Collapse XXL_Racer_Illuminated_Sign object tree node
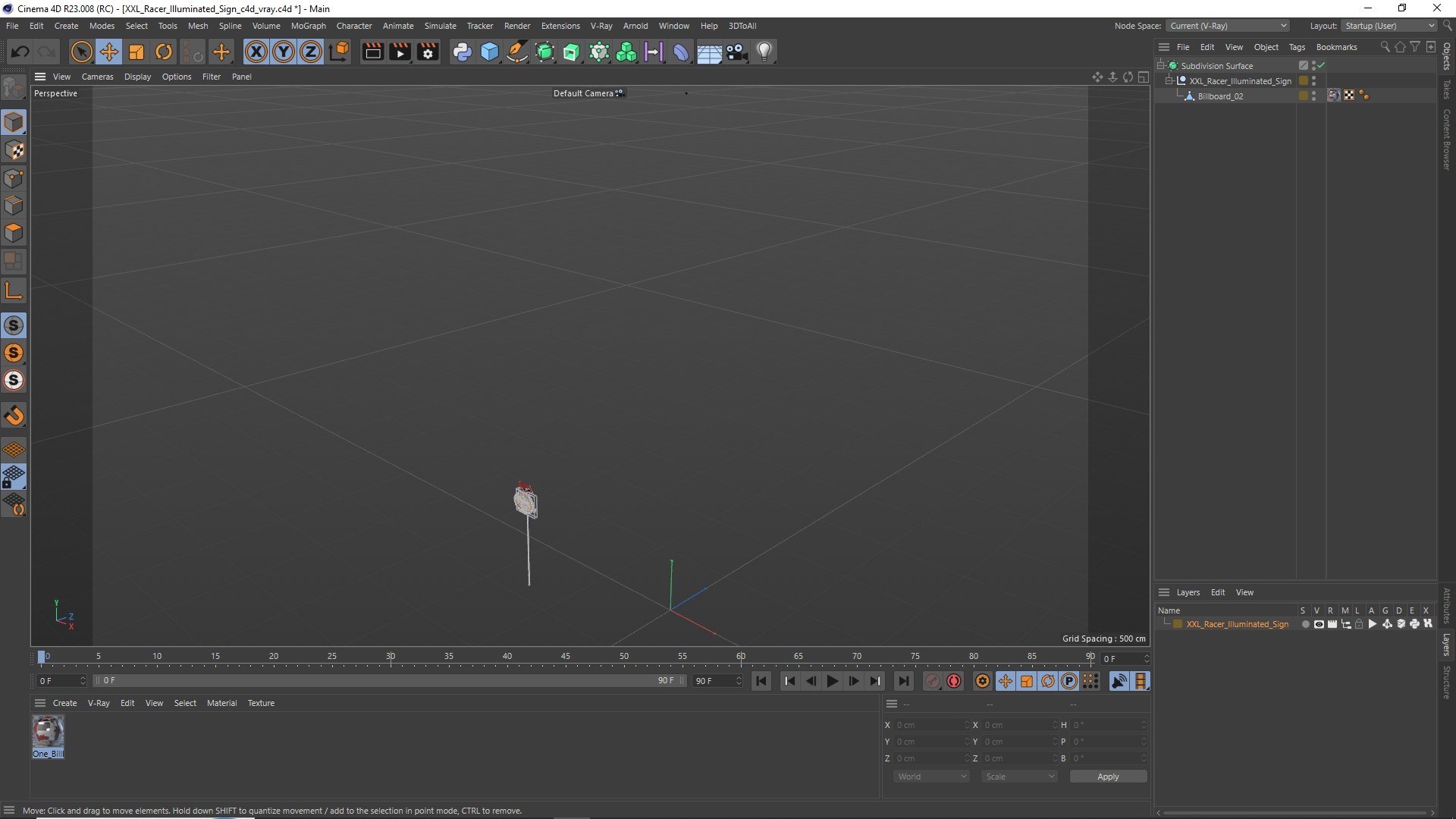Screen dimensions: 1456x819 1169,80
